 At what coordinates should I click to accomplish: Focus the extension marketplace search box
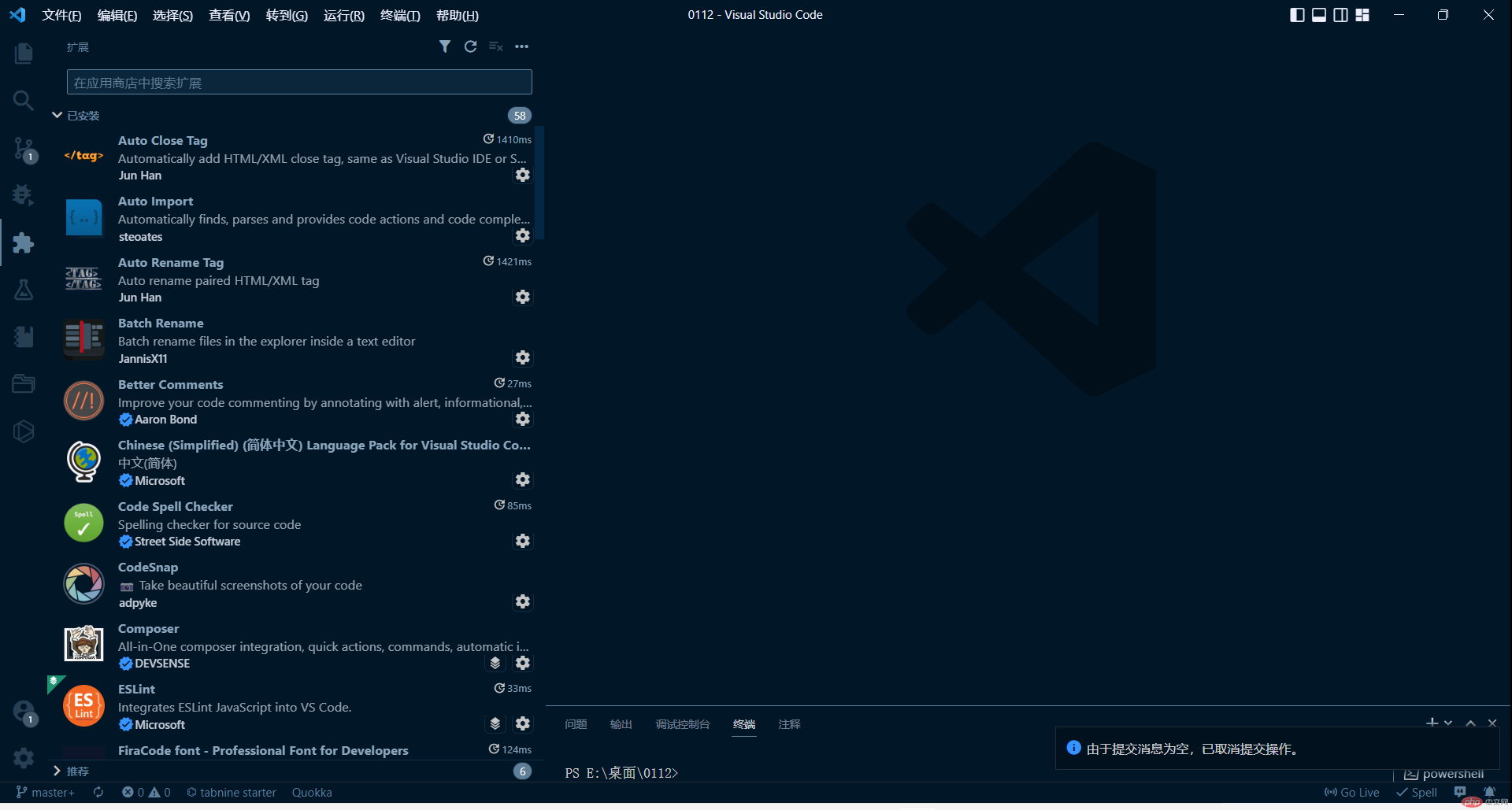299,83
